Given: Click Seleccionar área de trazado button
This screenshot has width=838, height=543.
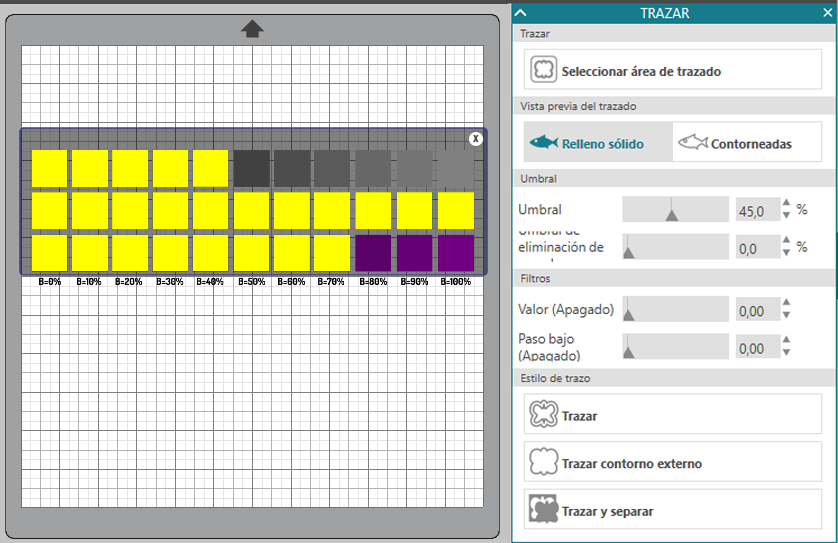Looking at the screenshot, I should tap(672, 69).
